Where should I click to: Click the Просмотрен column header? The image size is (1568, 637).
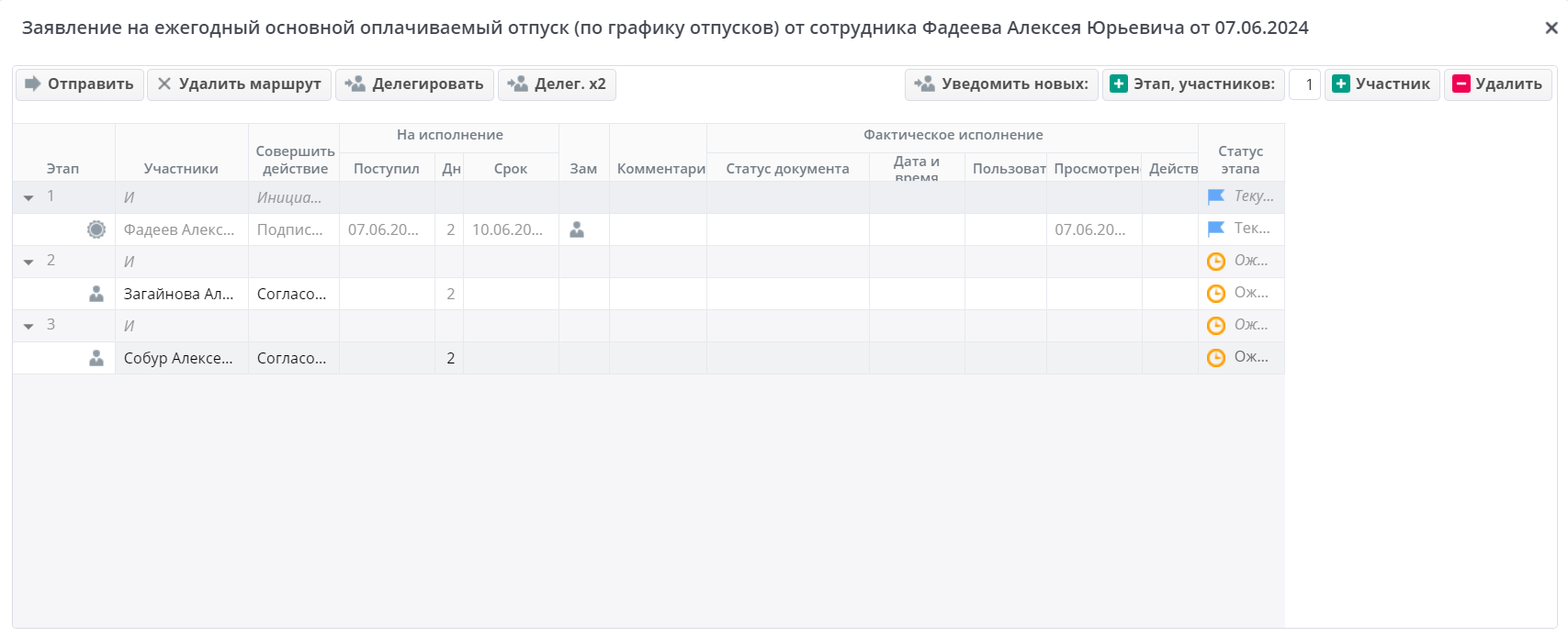point(1094,169)
